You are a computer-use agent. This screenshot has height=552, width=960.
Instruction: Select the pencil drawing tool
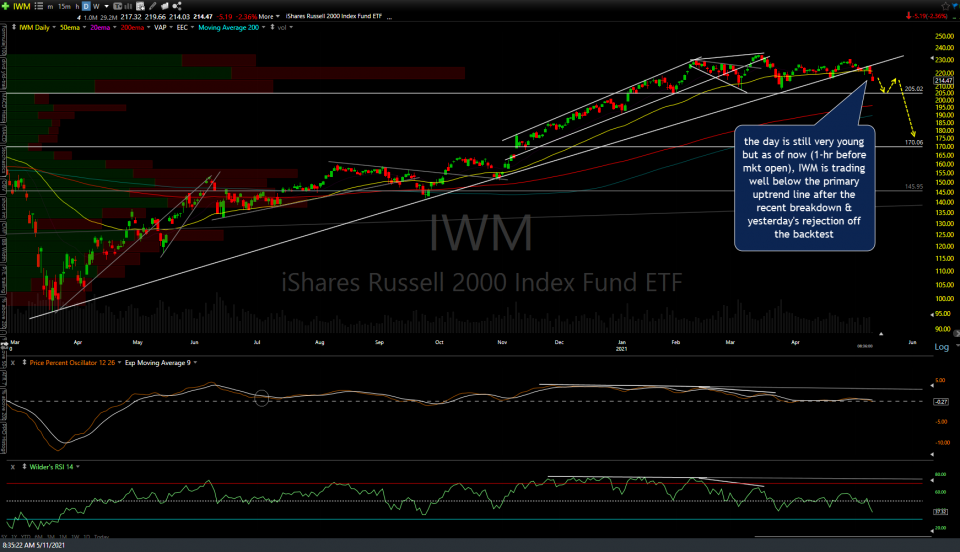click(153, 6)
